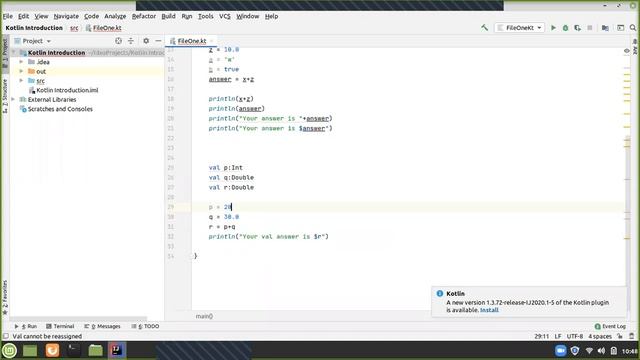
Task: Open the Navigate menu
Action: pos(66,16)
